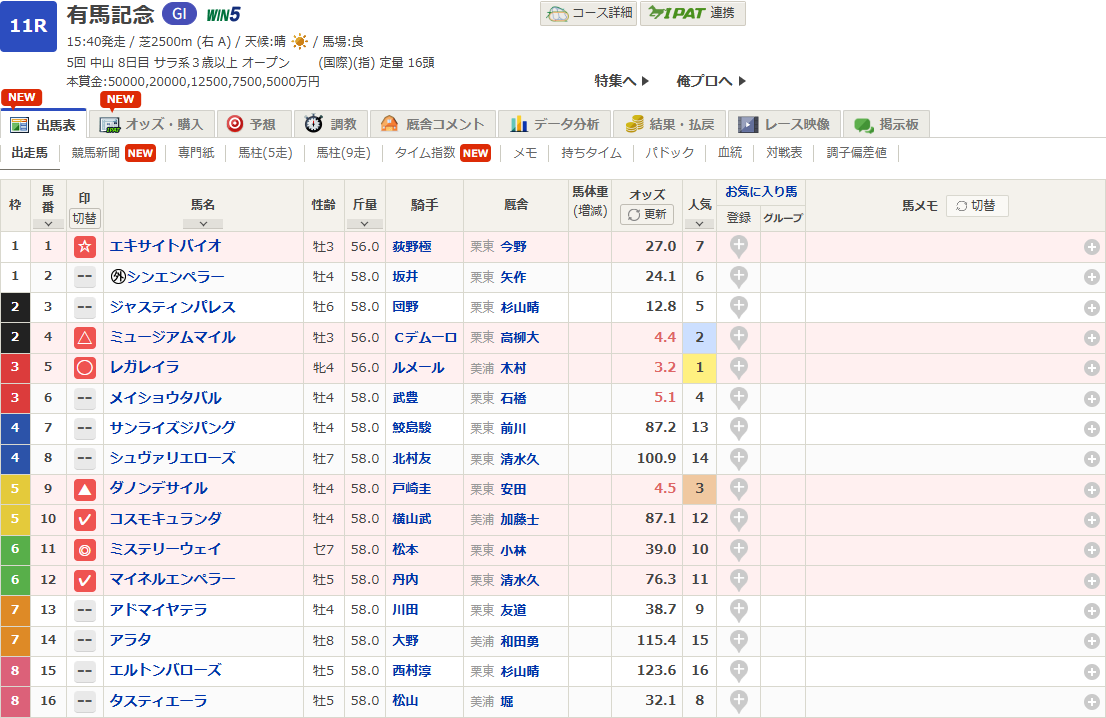Toggle the 馬メモ 切替 button
1106x718 pixels.
(x=976, y=205)
